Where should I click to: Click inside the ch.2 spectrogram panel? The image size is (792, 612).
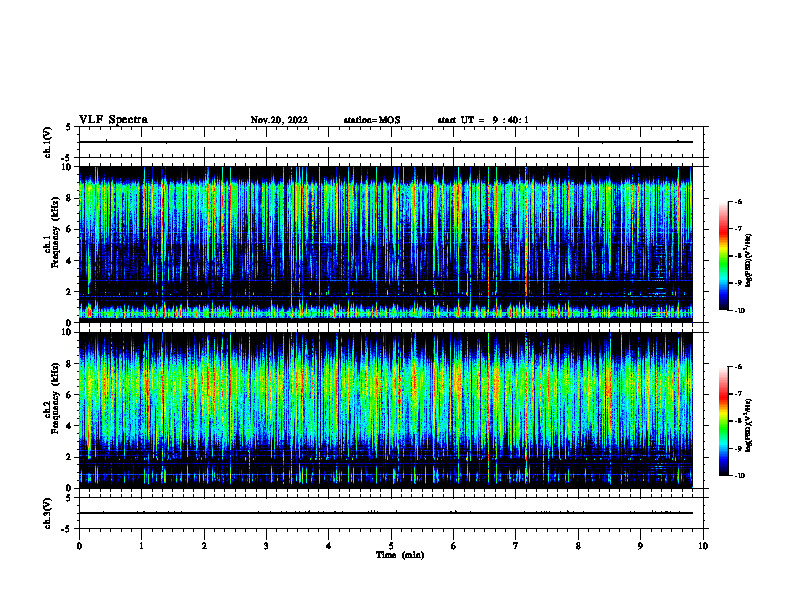point(386,410)
